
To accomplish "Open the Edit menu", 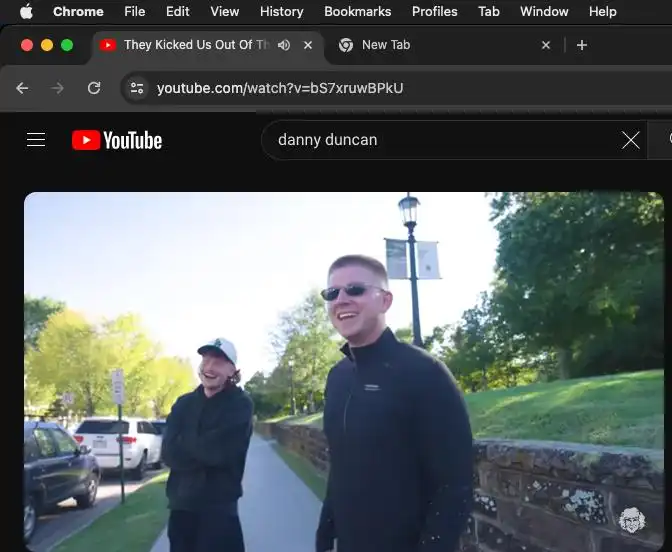I will pos(177,12).
